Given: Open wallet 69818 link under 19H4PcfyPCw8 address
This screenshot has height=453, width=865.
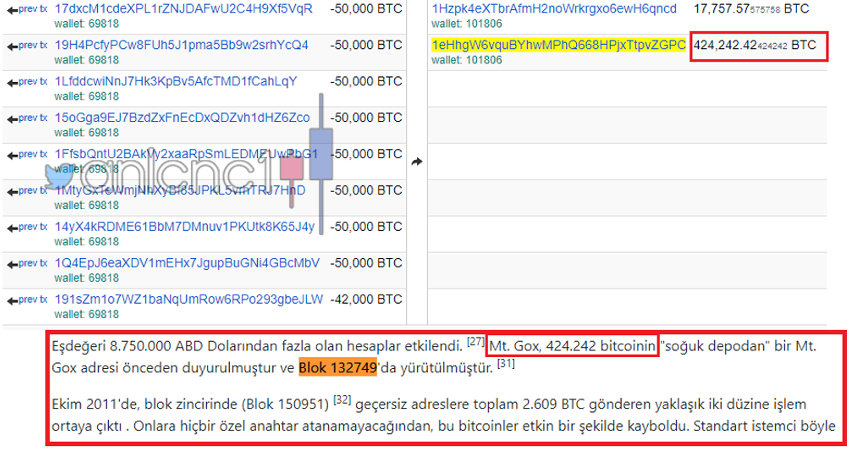Looking at the screenshot, I should pyautogui.click(x=87, y=60).
